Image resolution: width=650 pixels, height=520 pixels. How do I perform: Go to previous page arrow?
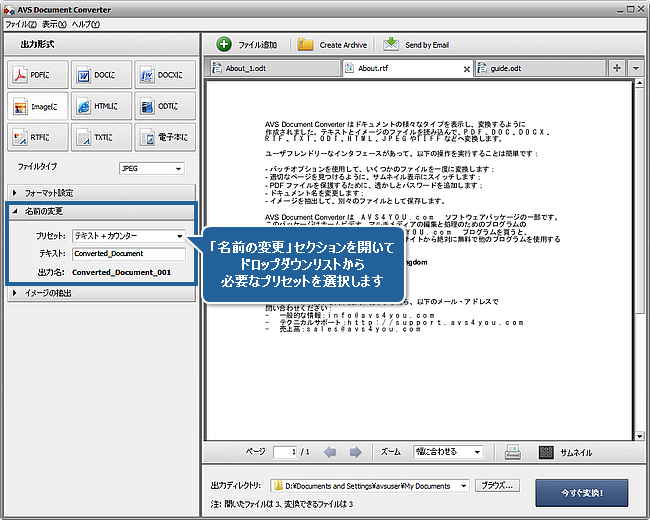point(330,452)
